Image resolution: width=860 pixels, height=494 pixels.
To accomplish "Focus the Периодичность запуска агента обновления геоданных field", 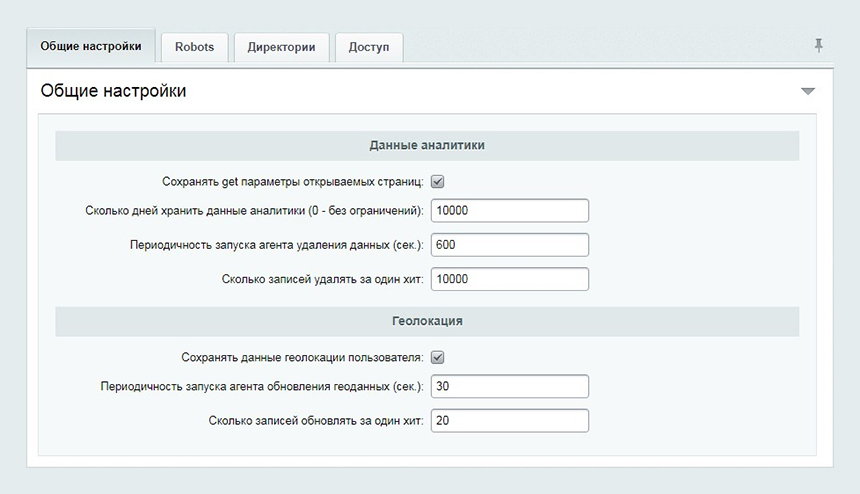I will pos(510,387).
